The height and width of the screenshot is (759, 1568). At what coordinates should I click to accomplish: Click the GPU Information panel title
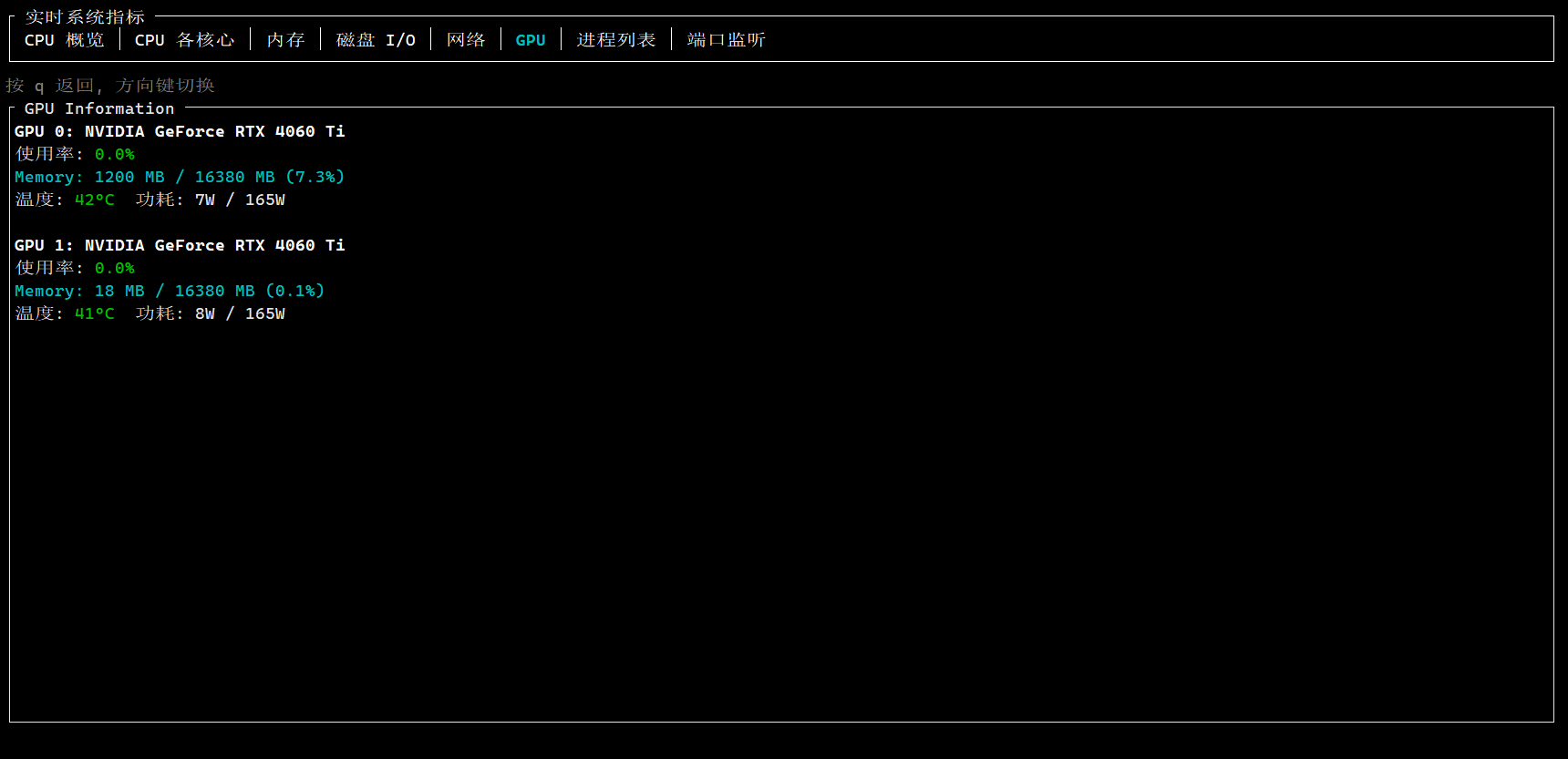(98, 108)
